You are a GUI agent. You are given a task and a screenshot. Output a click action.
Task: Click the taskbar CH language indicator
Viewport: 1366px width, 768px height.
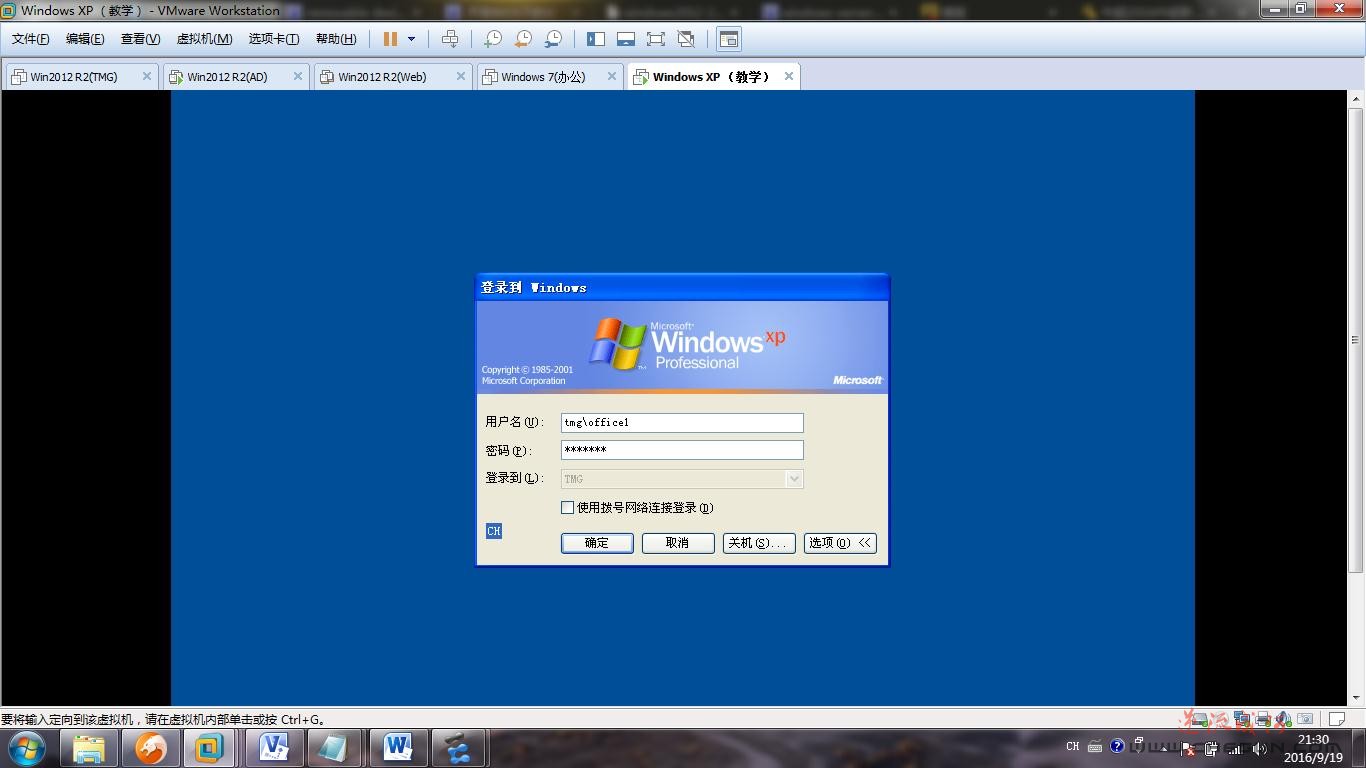[1073, 746]
